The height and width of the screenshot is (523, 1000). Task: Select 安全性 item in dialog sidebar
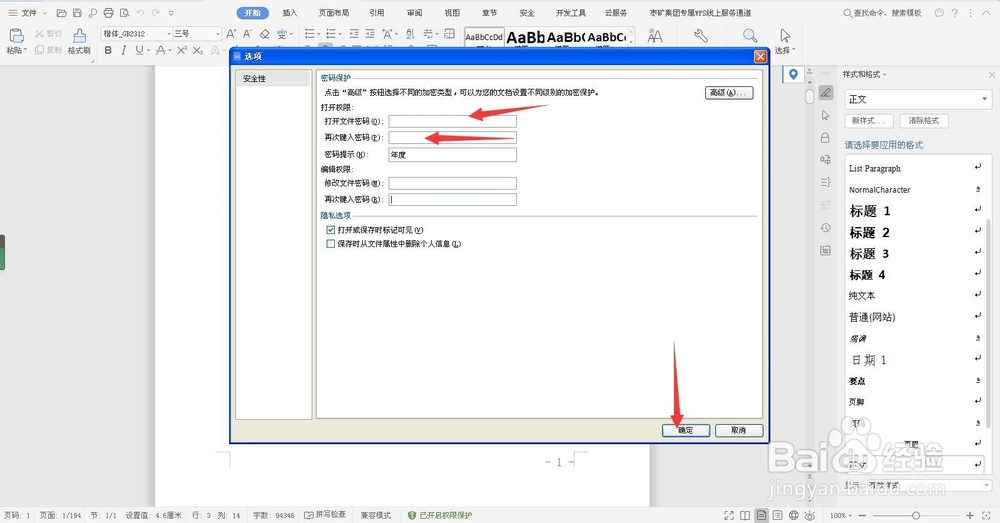point(273,78)
